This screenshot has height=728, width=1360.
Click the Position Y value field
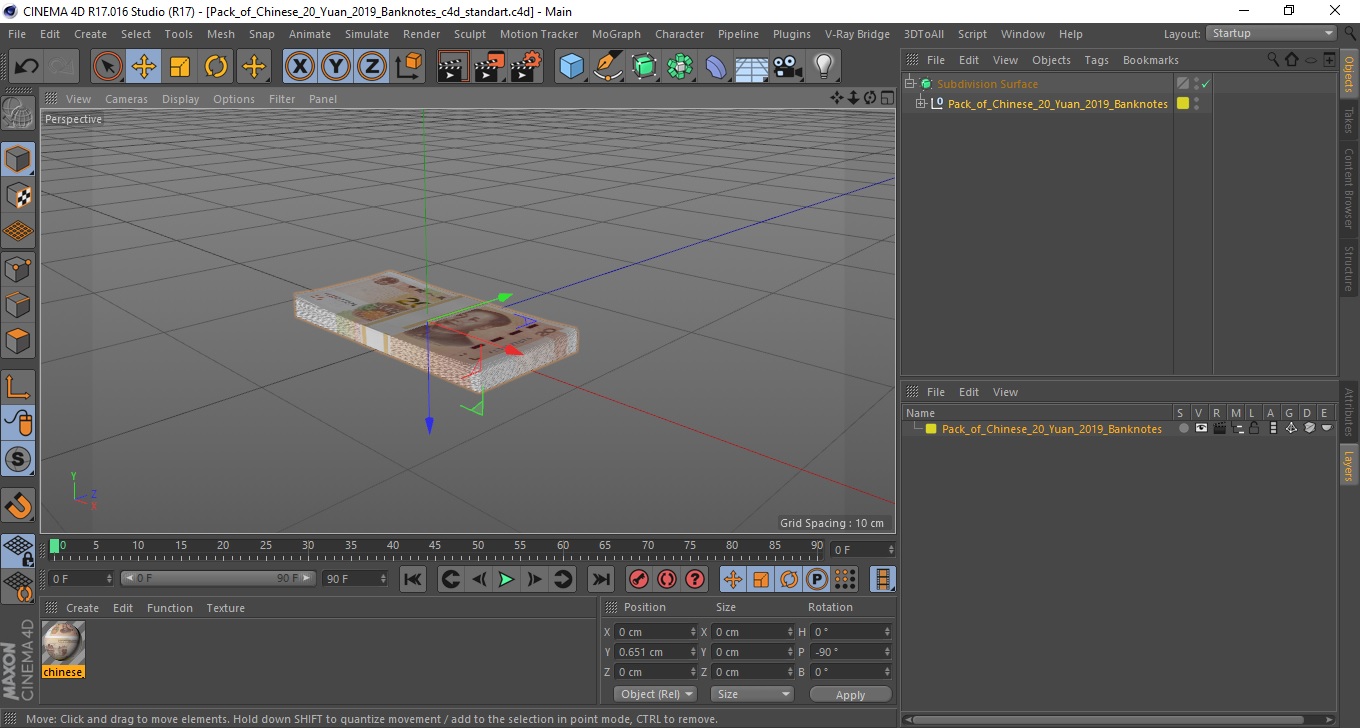coord(656,652)
